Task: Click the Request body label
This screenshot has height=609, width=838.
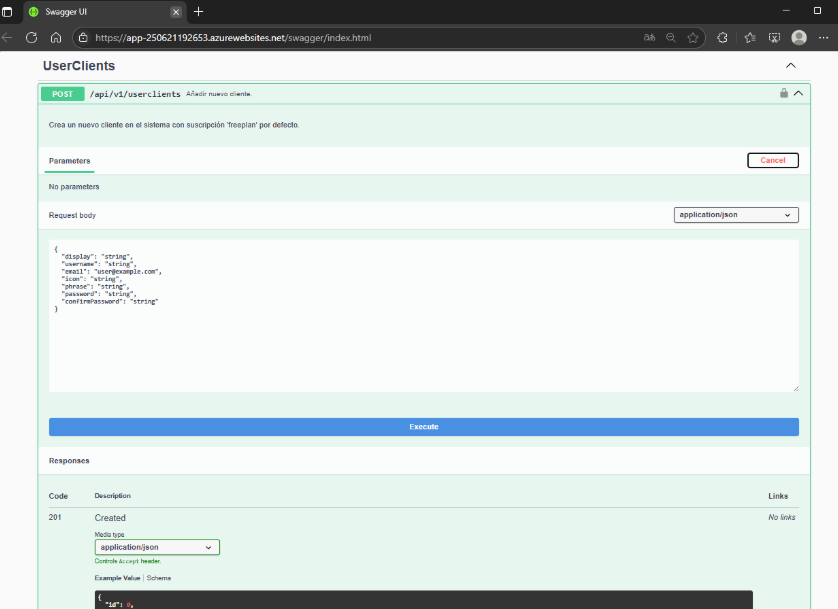Action: [72, 215]
